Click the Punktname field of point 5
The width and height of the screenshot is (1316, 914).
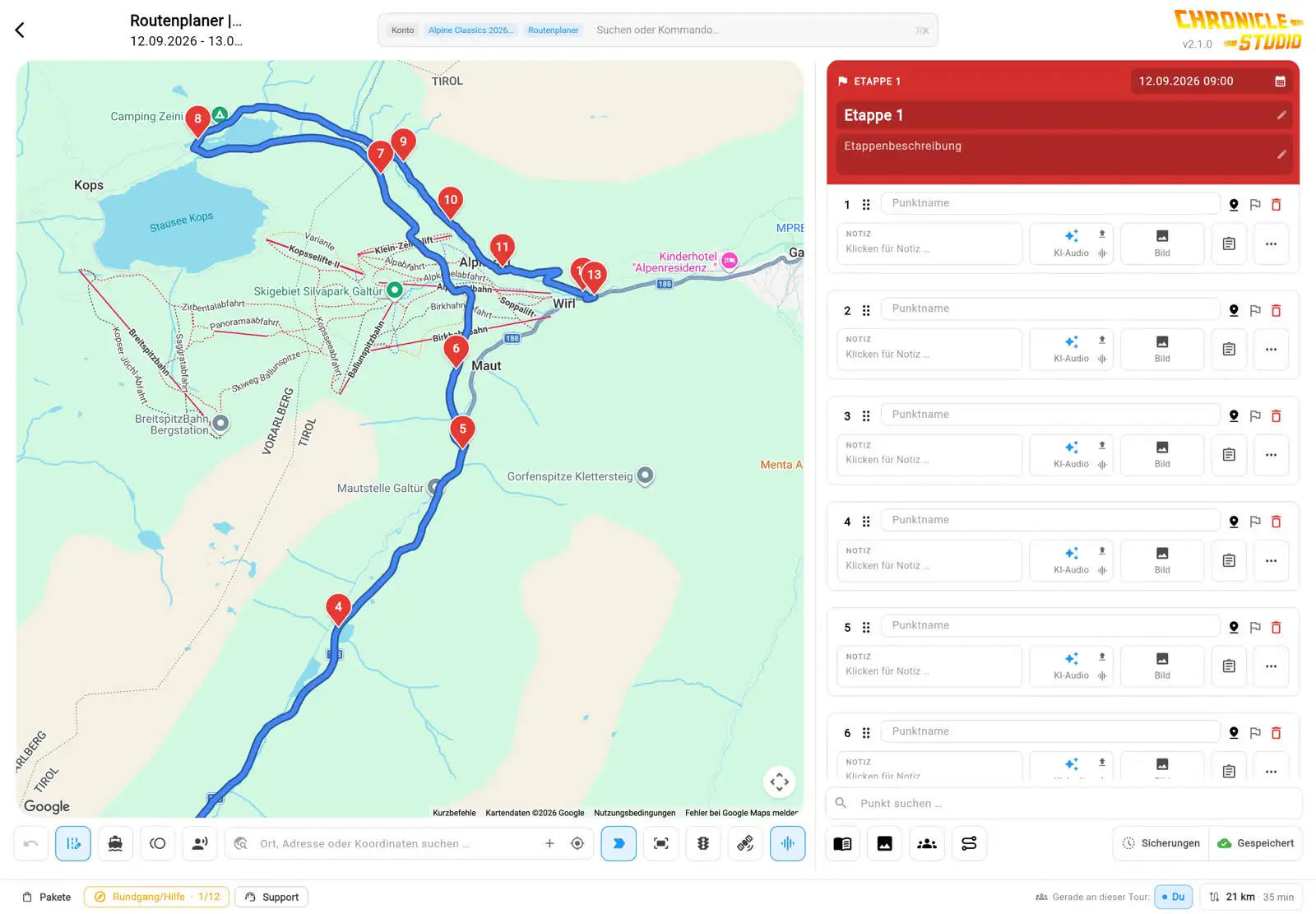[x=1050, y=626]
